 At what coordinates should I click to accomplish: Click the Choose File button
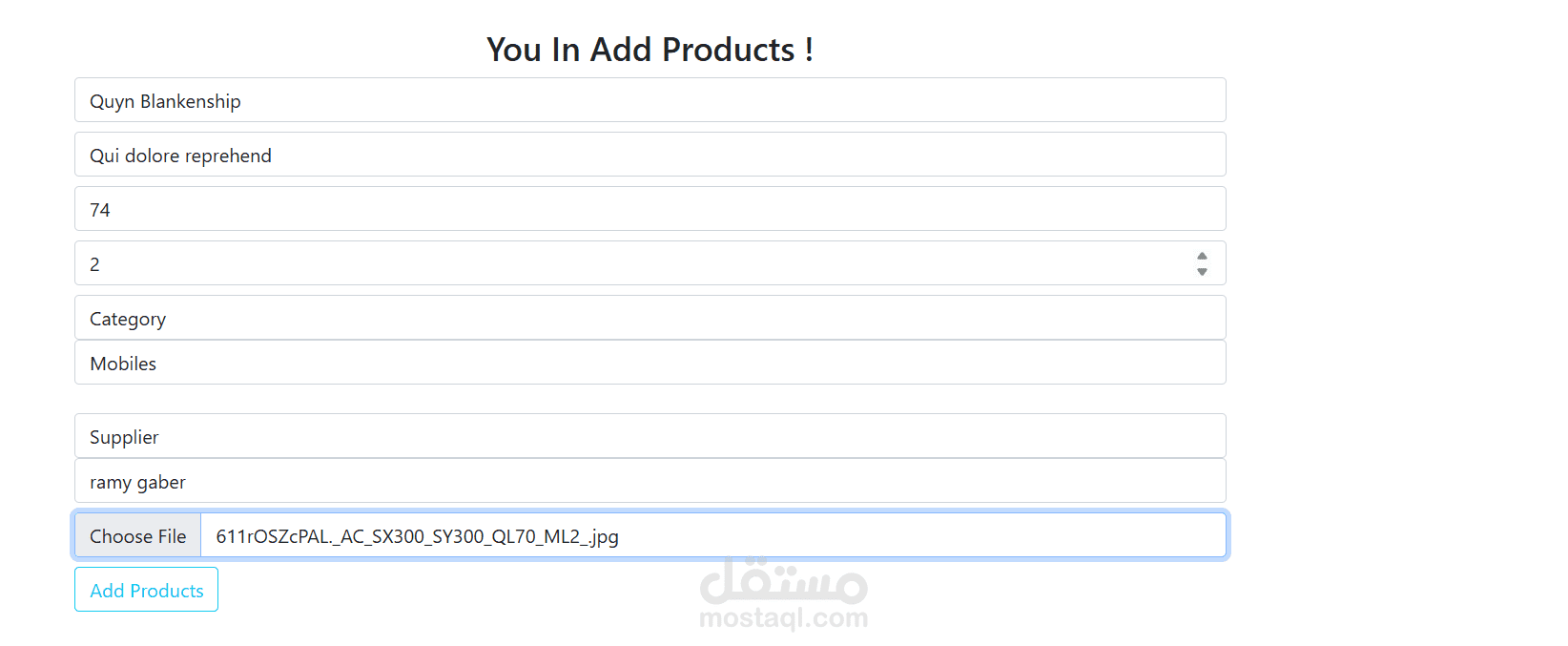coord(137,535)
